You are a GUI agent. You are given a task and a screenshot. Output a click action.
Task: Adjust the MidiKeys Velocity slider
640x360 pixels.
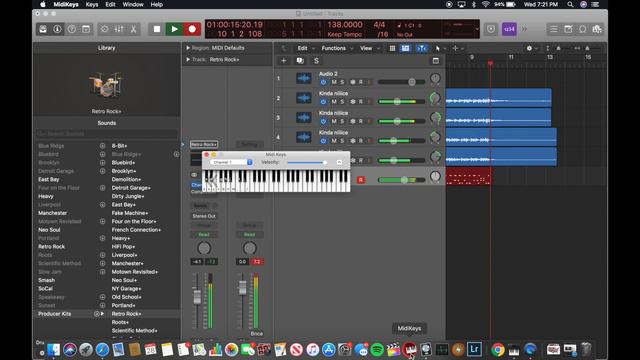(307, 162)
